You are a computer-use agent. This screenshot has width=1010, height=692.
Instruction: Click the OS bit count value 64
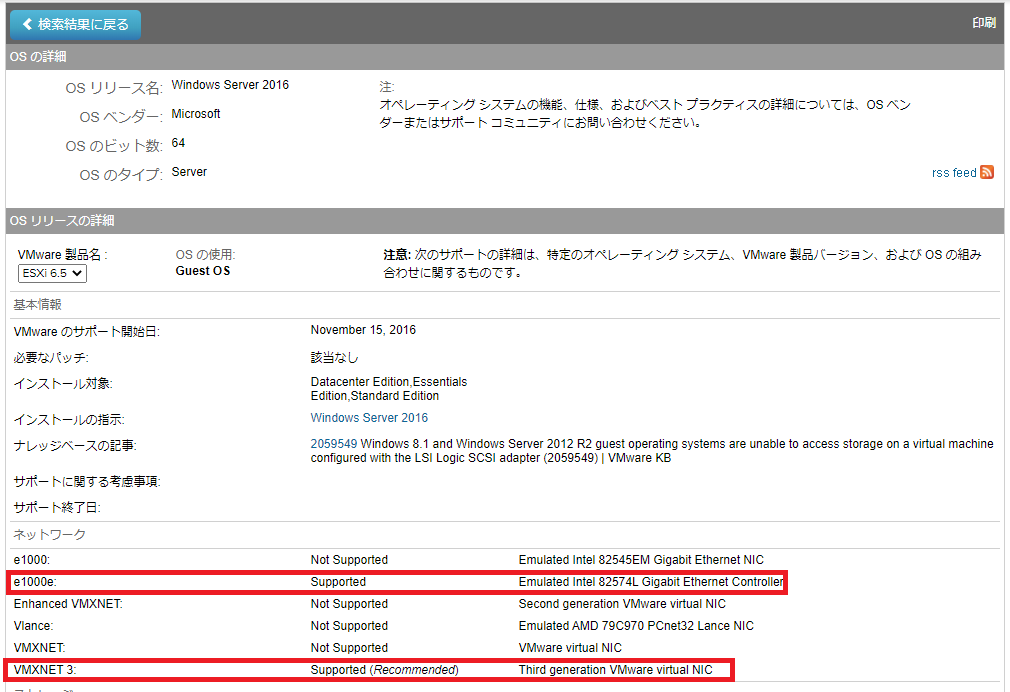click(178, 143)
